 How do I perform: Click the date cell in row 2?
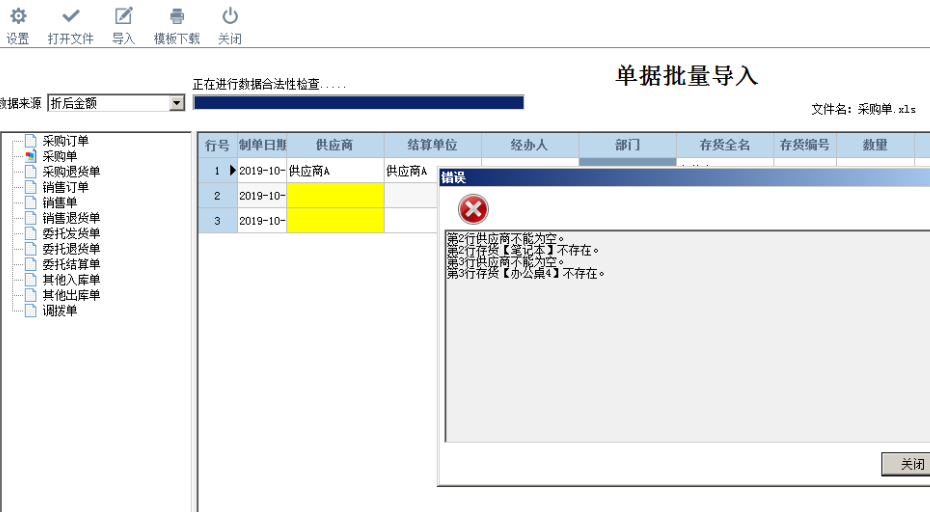click(x=262, y=195)
